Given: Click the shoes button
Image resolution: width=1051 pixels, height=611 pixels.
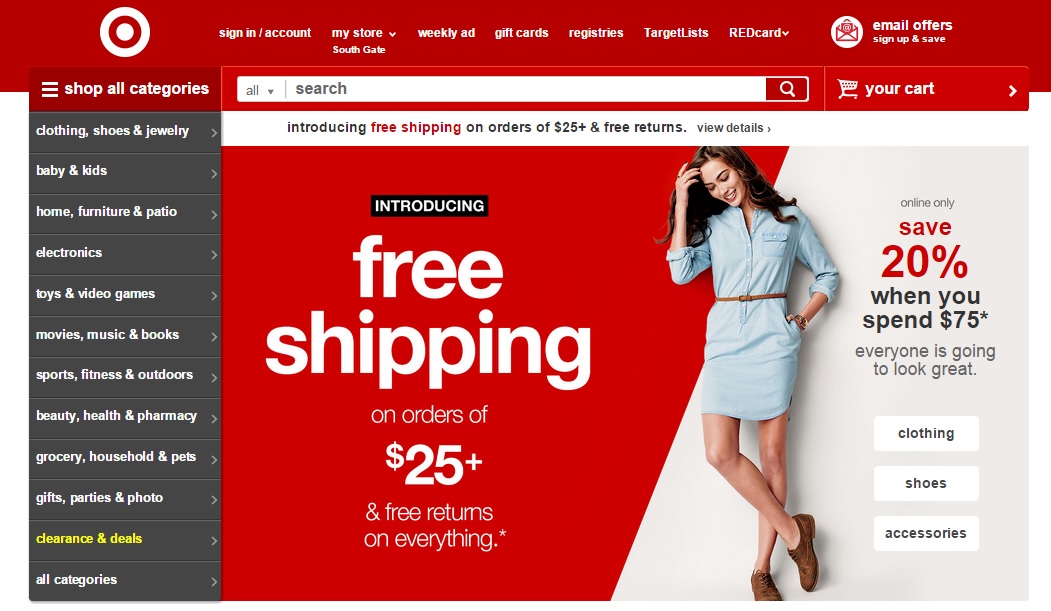Looking at the screenshot, I should coord(926,483).
